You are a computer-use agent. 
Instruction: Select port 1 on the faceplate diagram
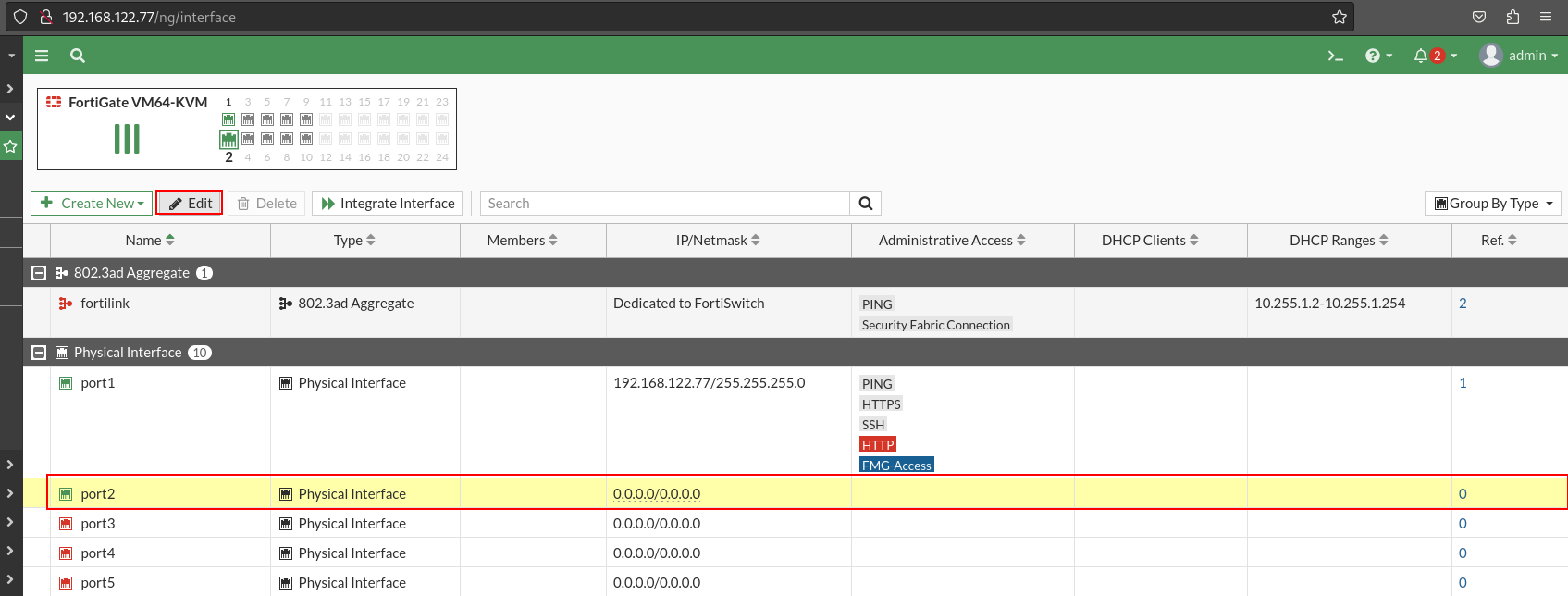pyautogui.click(x=228, y=119)
